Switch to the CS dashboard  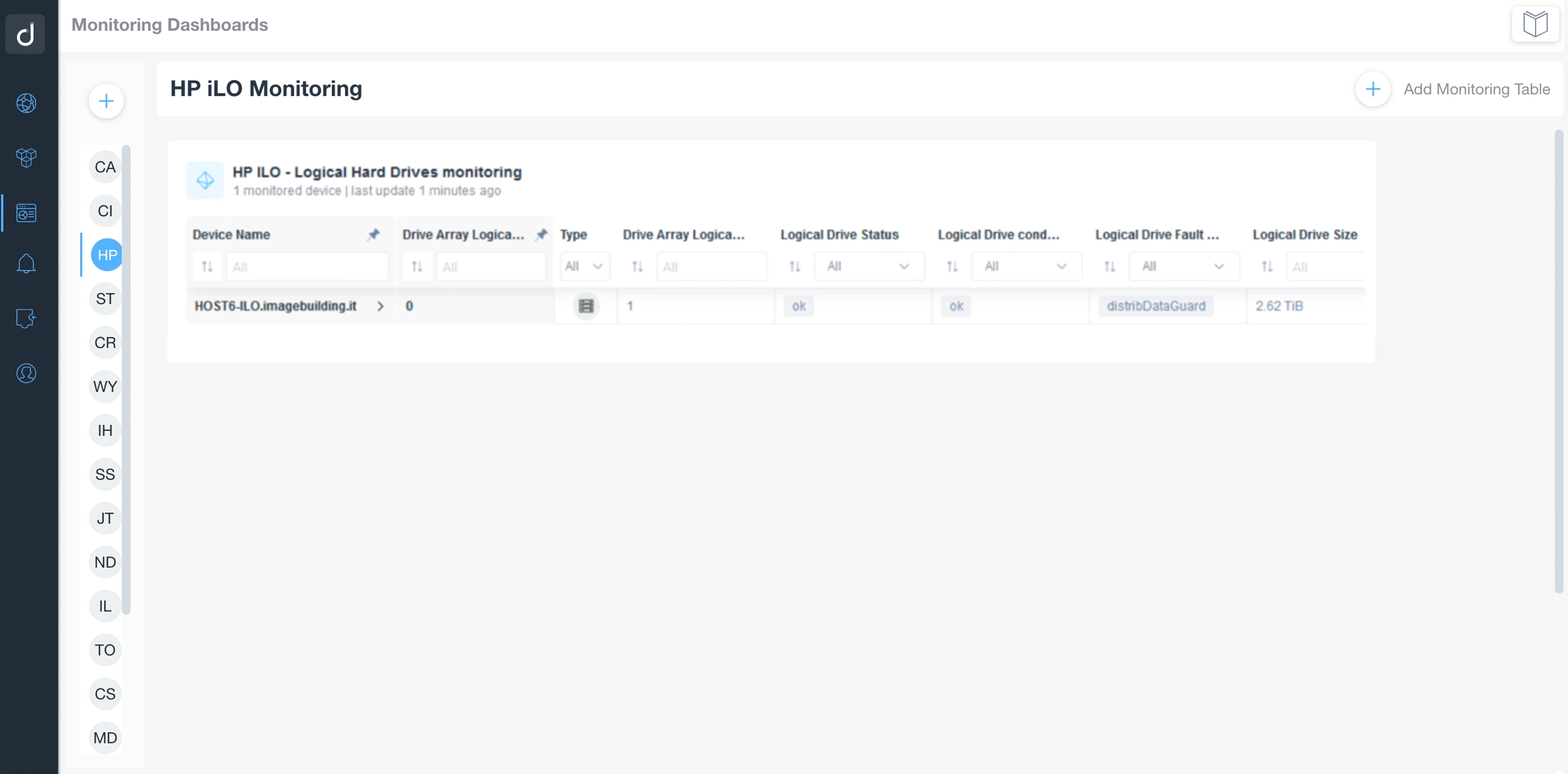105,693
